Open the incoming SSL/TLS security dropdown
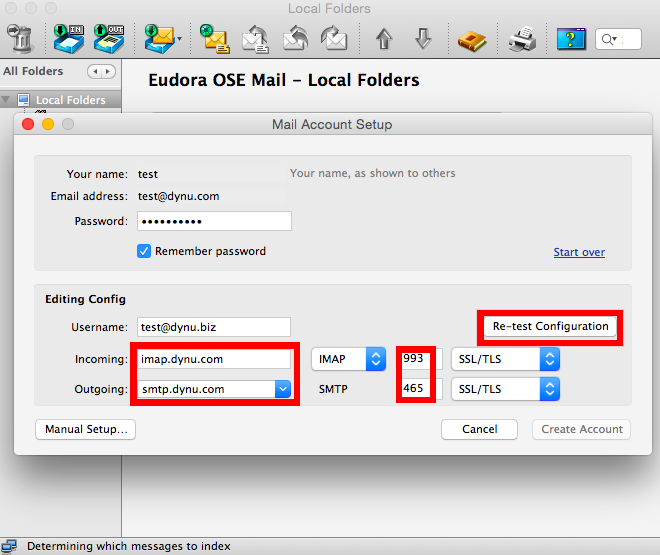The height and width of the screenshot is (555, 660). [505, 359]
